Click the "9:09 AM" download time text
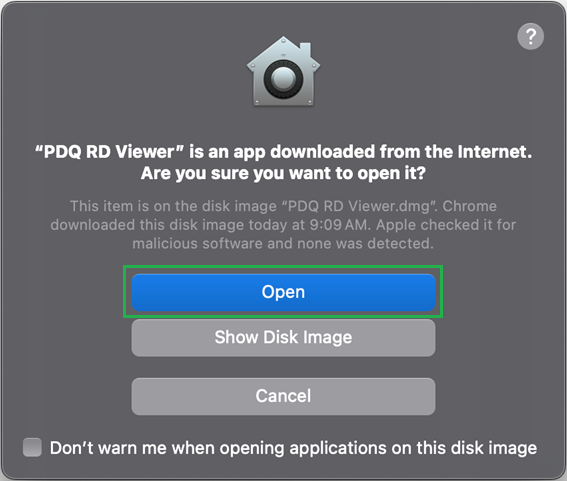567x481 pixels. pos(338,225)
